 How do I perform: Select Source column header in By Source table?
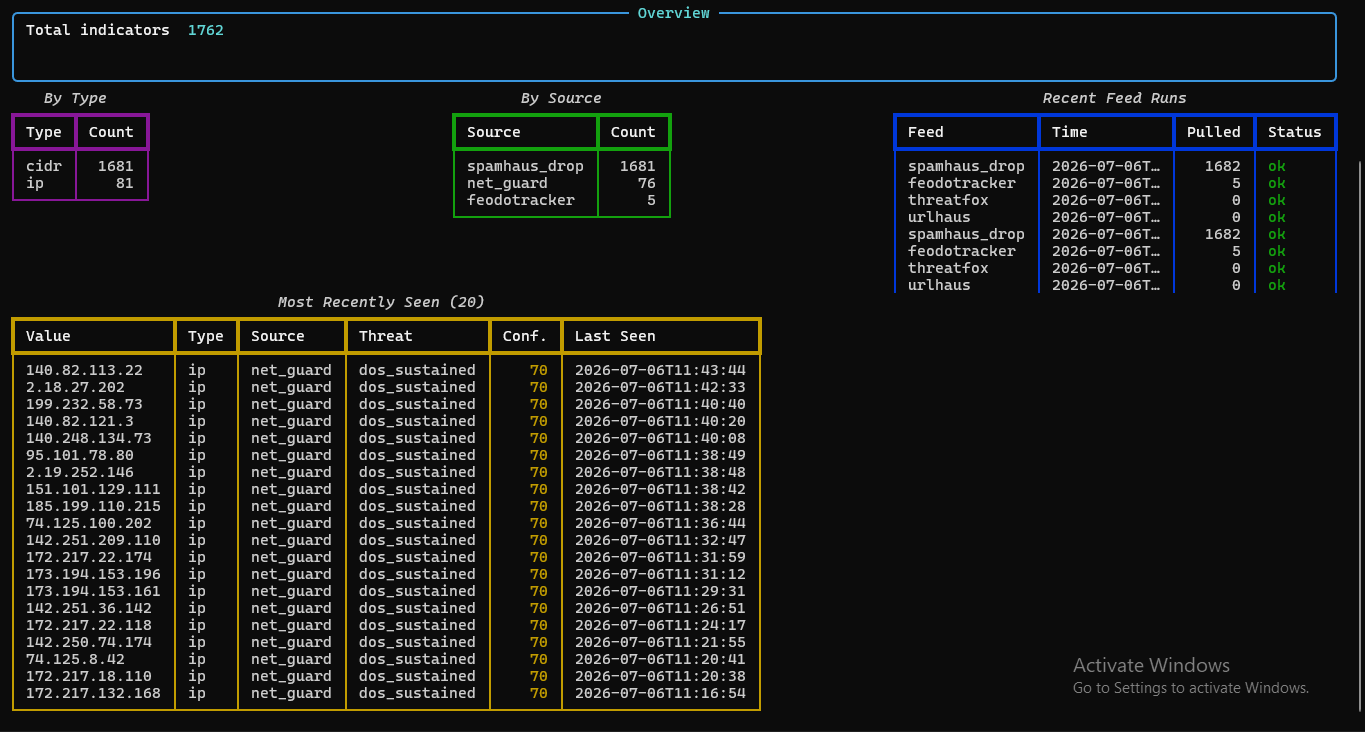[x=494, y=132]
